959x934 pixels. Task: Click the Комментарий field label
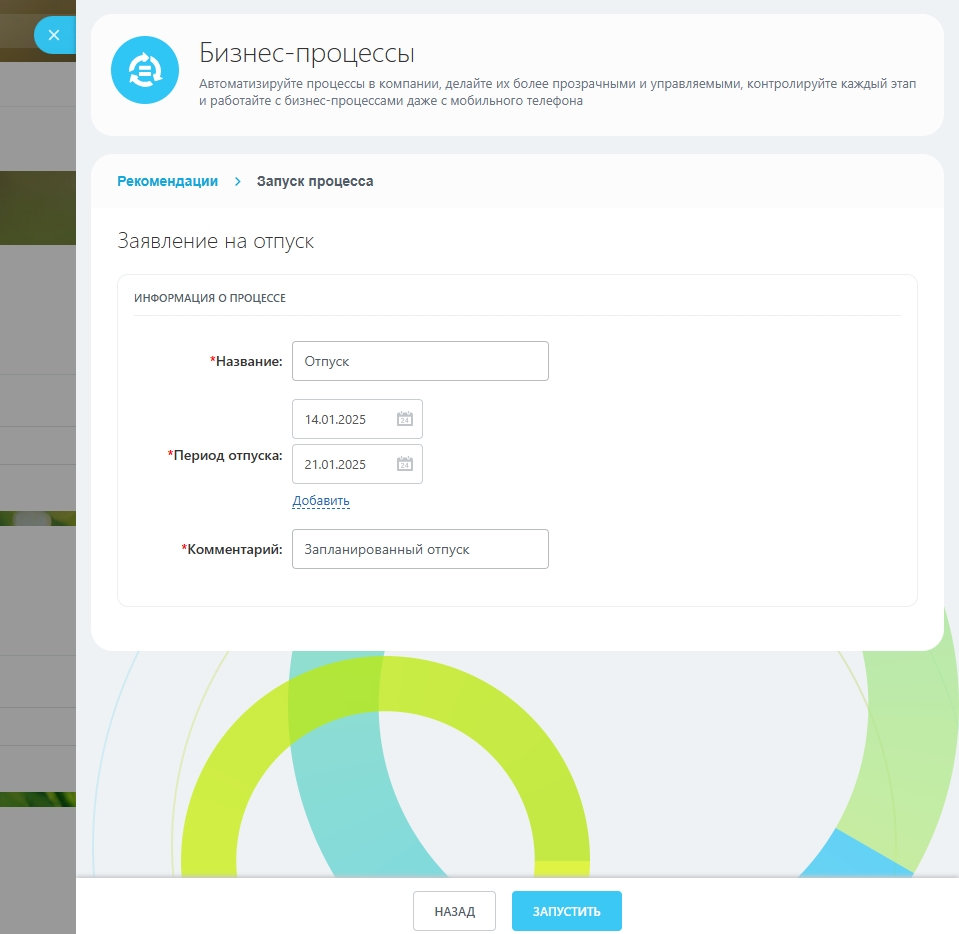point(233,549)
